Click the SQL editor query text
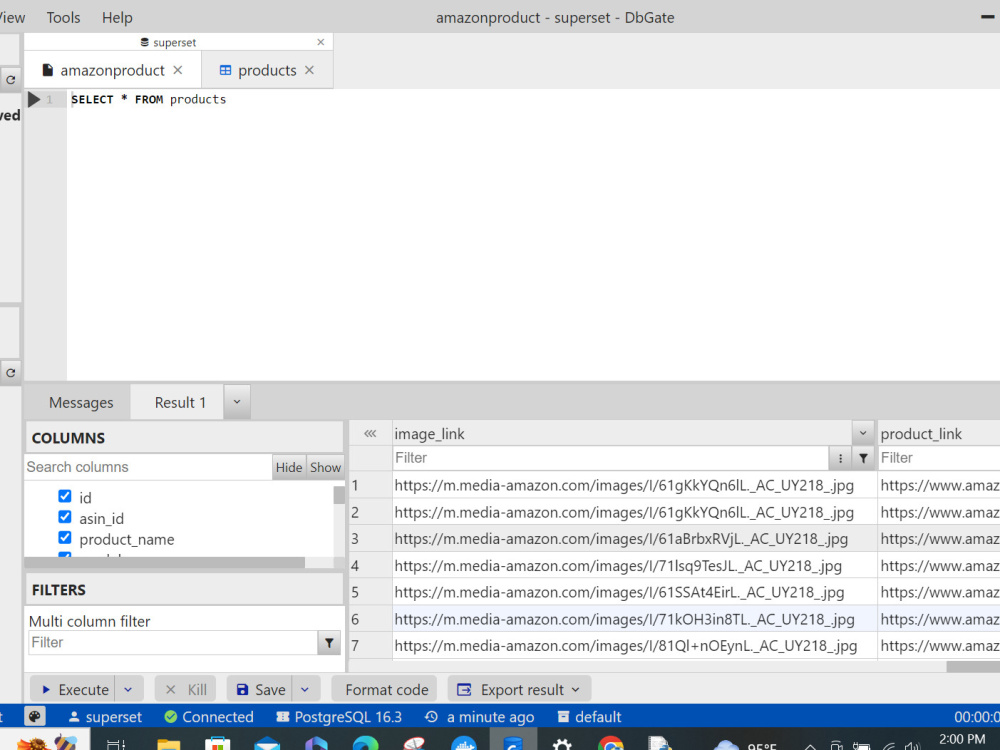This screenshot has height=750, width=1000. (x=149, y=99)
